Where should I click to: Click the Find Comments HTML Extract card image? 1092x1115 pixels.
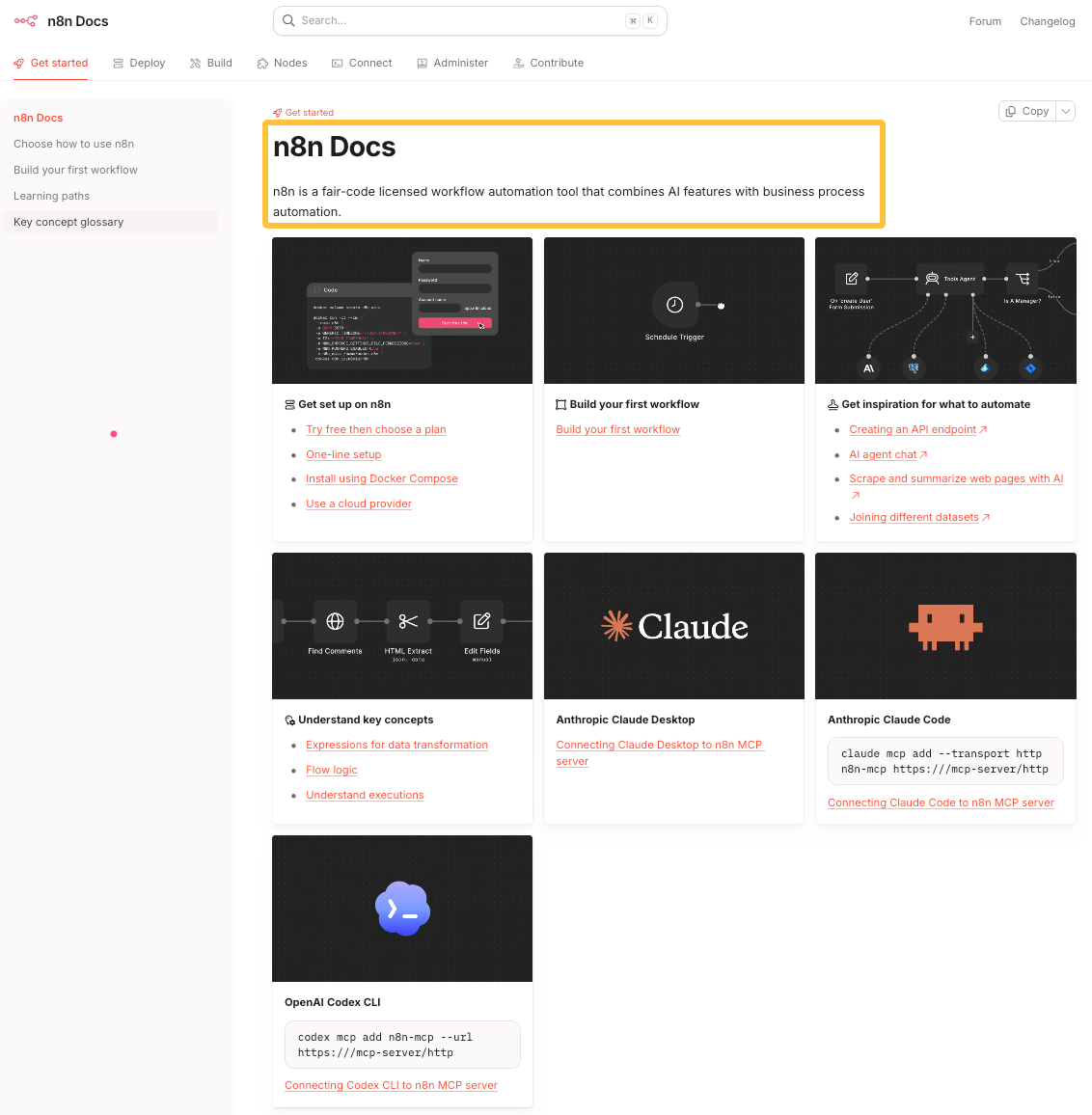[402, 627]
